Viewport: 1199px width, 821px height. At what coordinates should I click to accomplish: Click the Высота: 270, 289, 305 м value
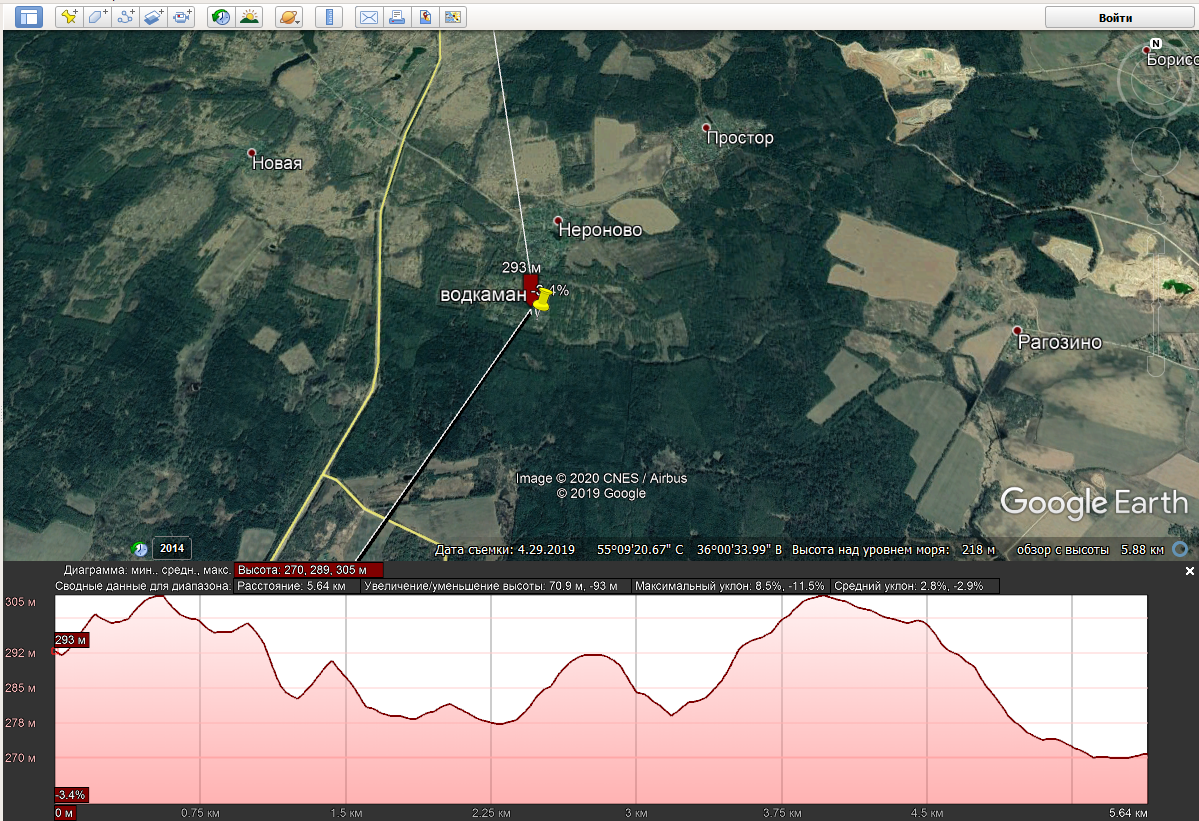pyautogui.click(x=309, y=570)
